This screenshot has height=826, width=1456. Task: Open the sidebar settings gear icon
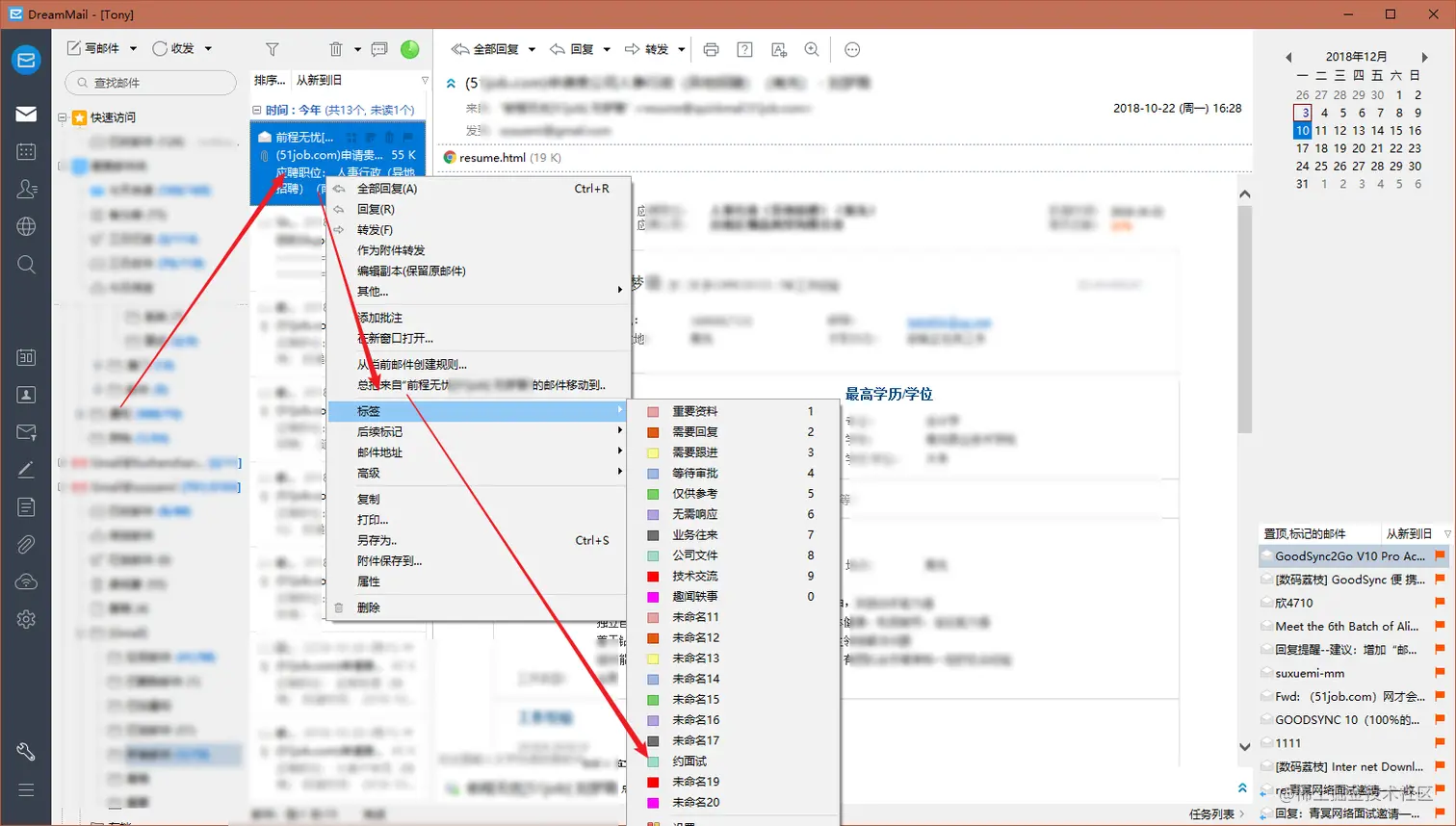pos(26,619)
